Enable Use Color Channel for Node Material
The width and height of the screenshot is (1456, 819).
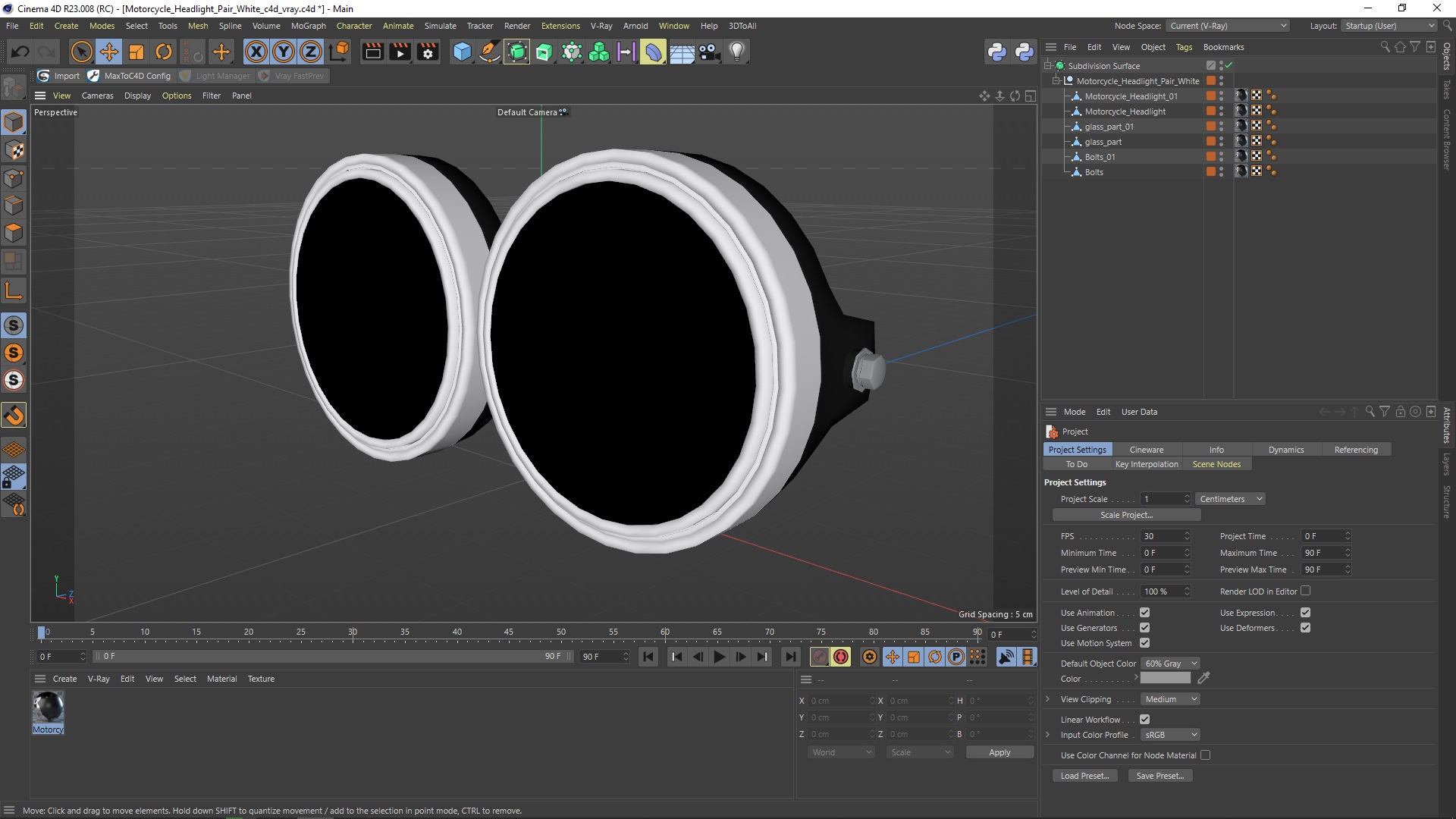pyautogui.click(x=1205, y=755)
